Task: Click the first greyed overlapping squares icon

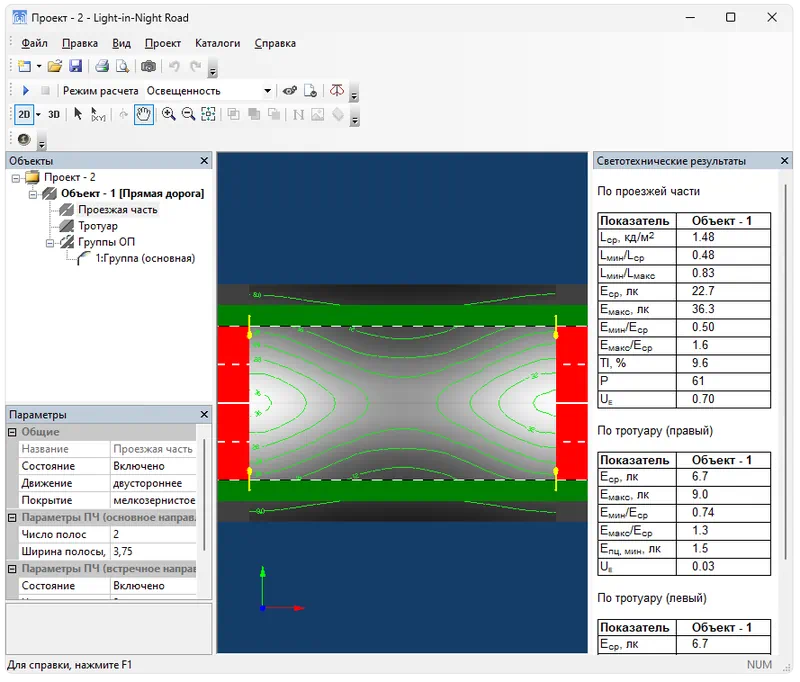Action: point(234,114)
